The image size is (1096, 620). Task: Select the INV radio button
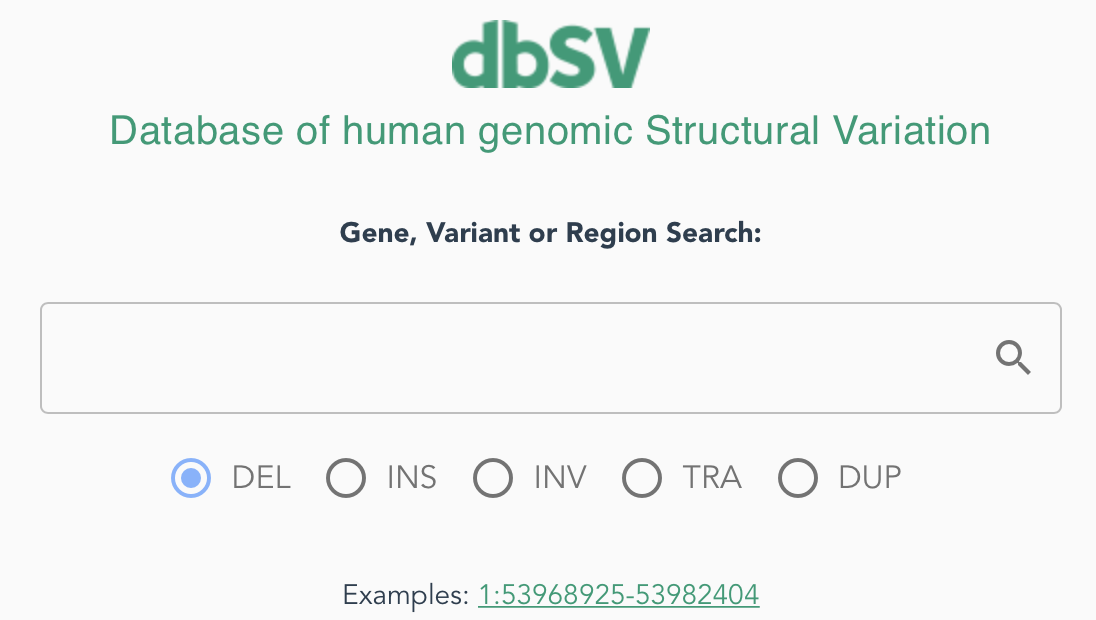click(x=493, y=478)
